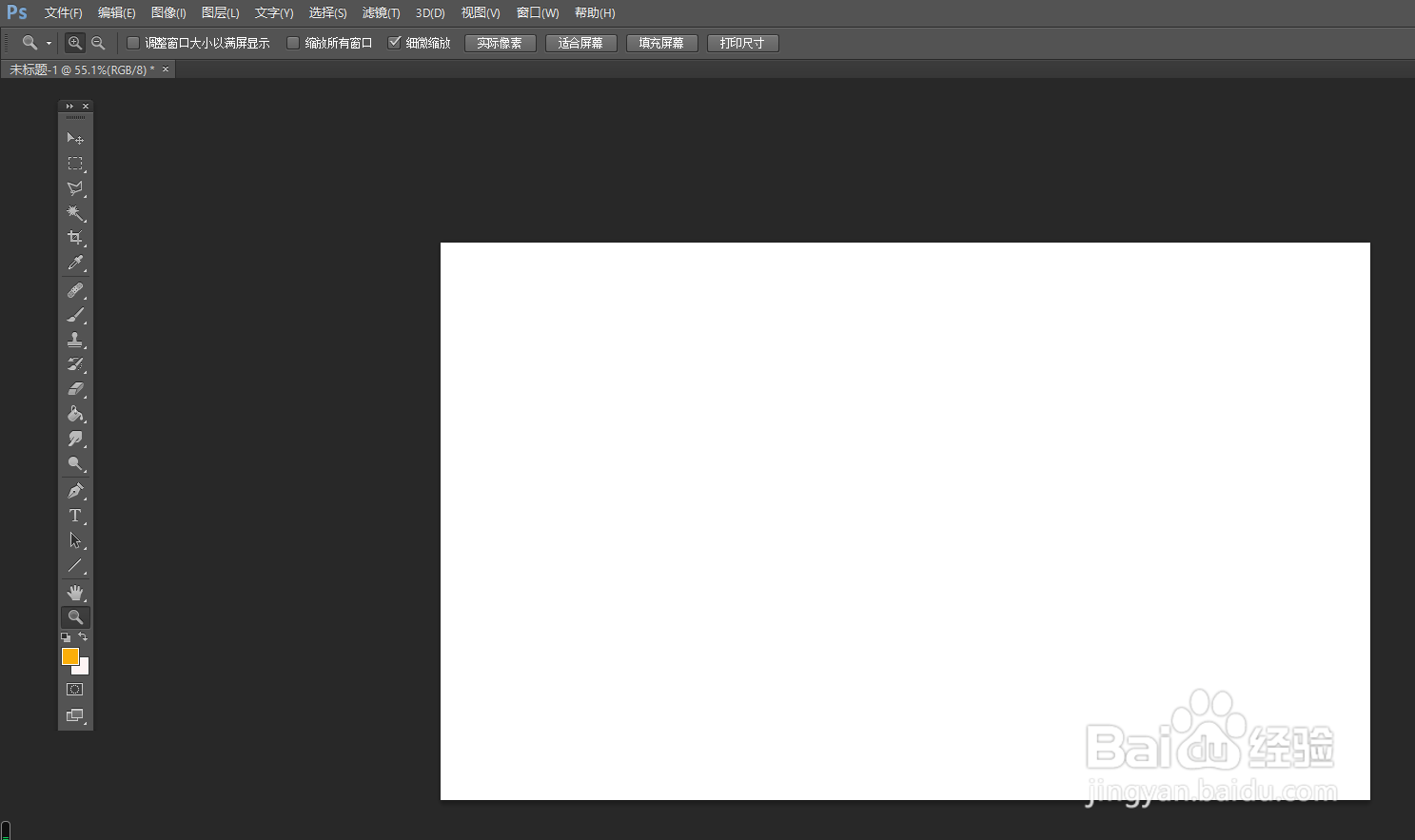This screenshot has height=840, width=1415.
Task: Select the Pen tool
Action: 75,491
